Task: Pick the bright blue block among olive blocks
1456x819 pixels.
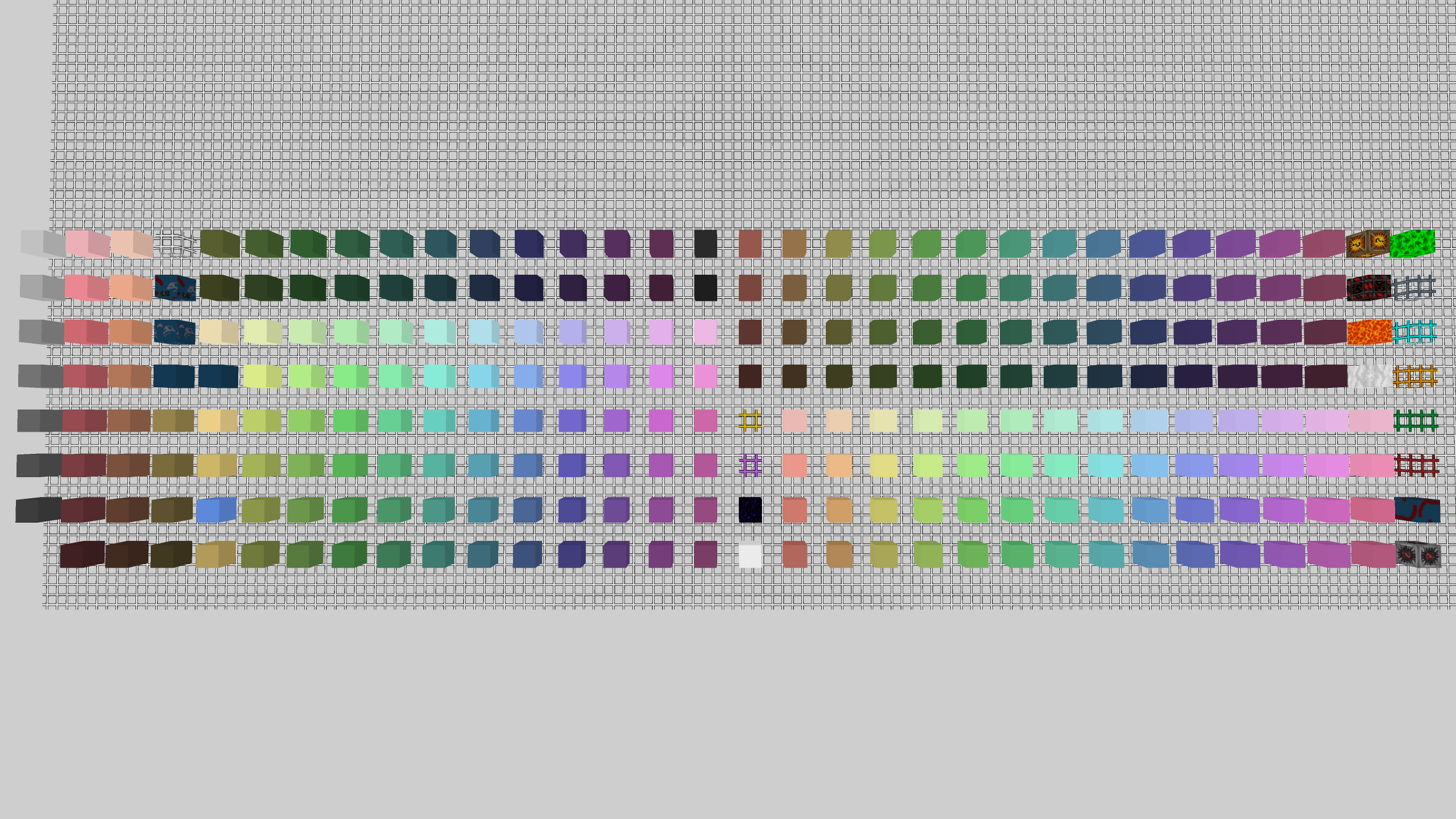Action: click(x=216, y=510)
